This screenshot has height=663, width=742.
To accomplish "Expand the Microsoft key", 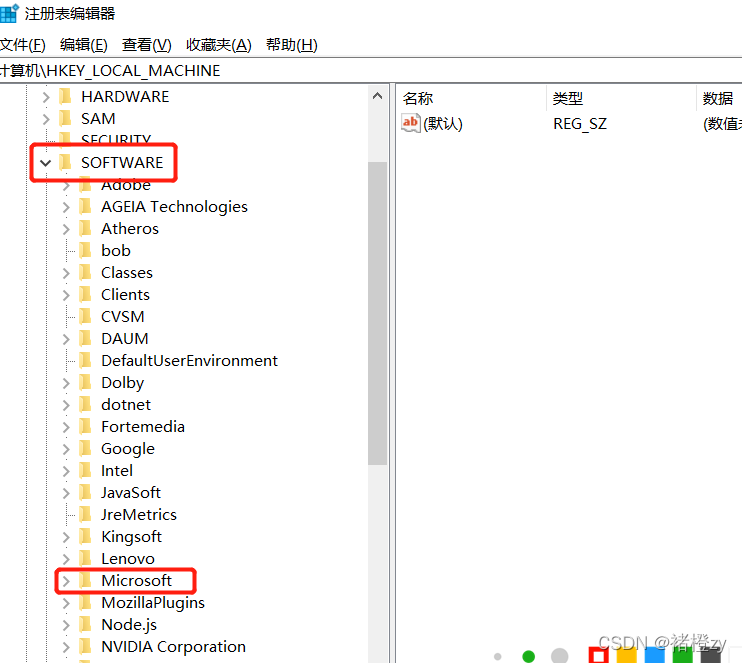I will (66, 581).
